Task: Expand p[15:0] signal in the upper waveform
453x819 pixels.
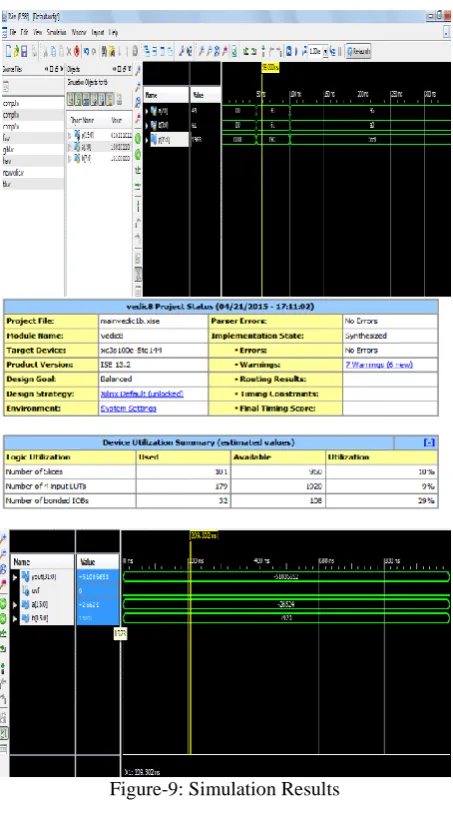Action: coord(147,139)
